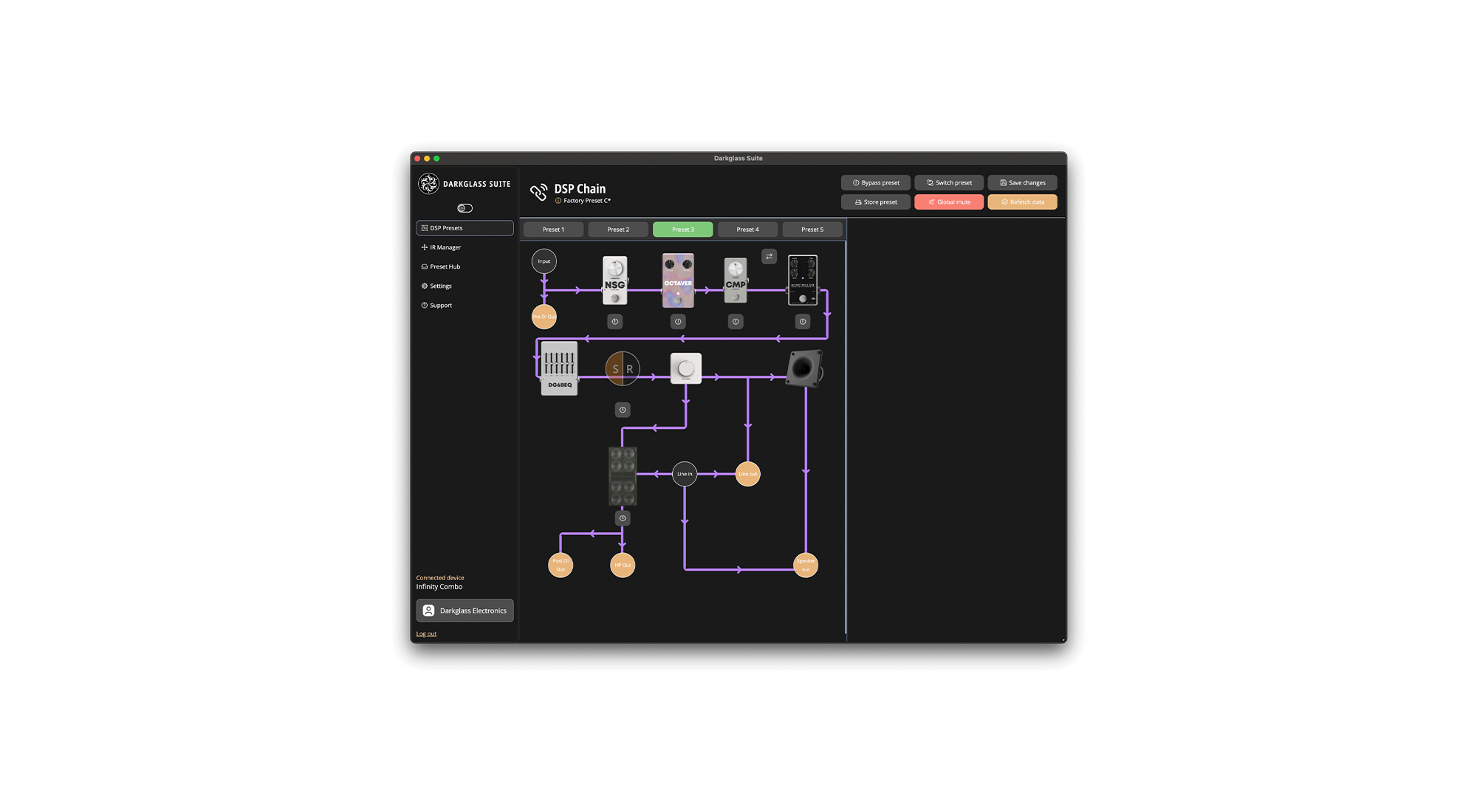Viewport: 1477px width, 812px height.
Task: Open the DG6BEQ graphic equalizer
Action: pos(559,368)
